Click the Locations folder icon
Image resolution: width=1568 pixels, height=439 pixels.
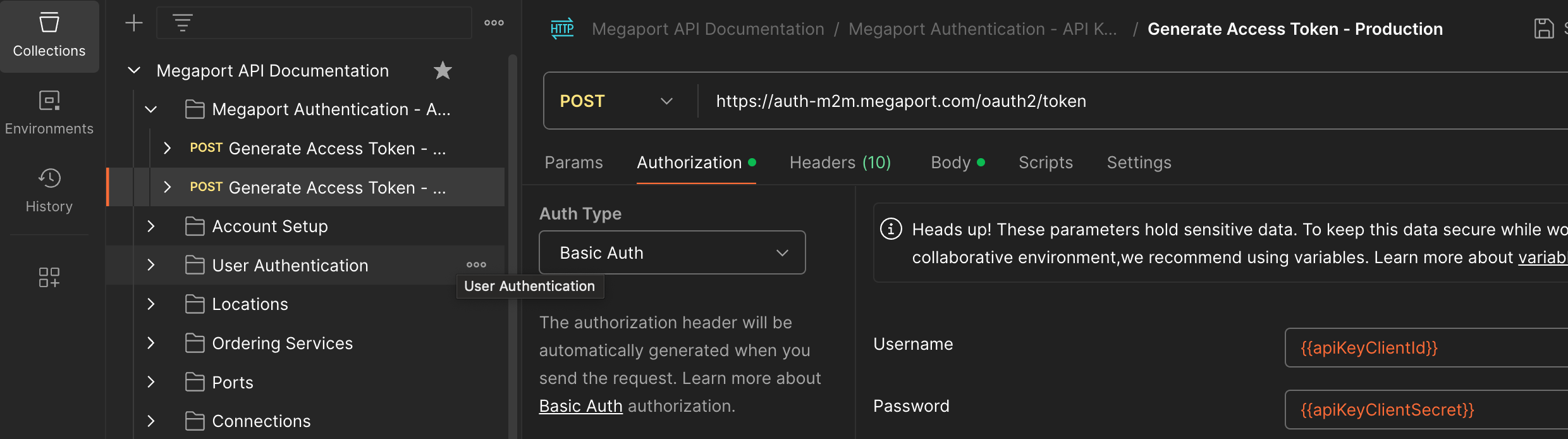pos(195,304)
